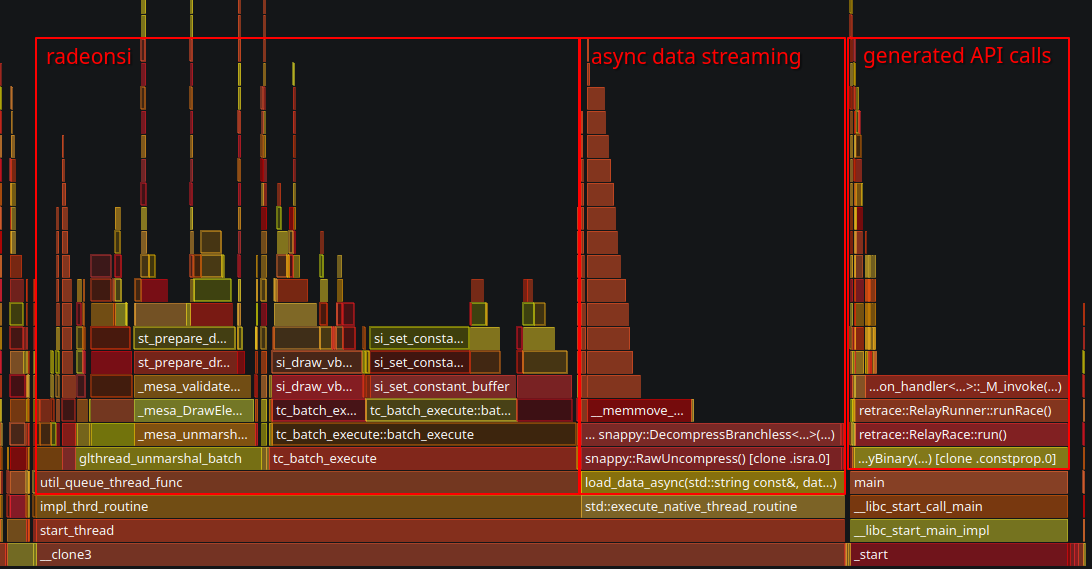
Task: Select the main function frame
Action: tap(959, 482)
